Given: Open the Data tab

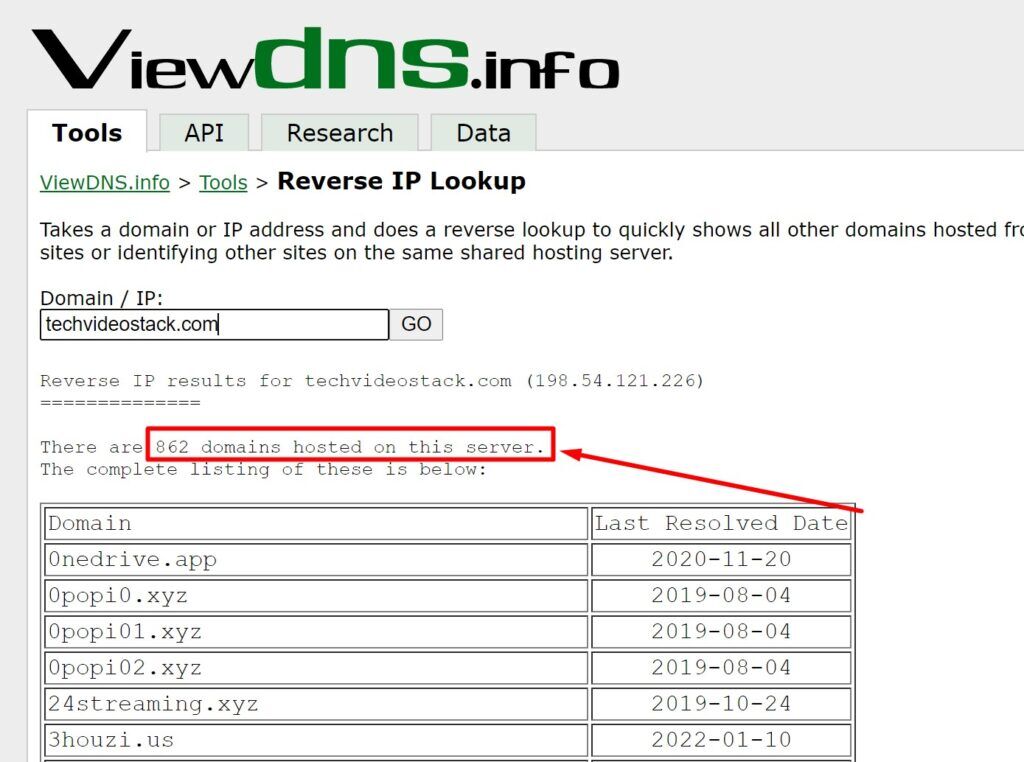Looking at the screenshot, I should click(x=483, y=133).
